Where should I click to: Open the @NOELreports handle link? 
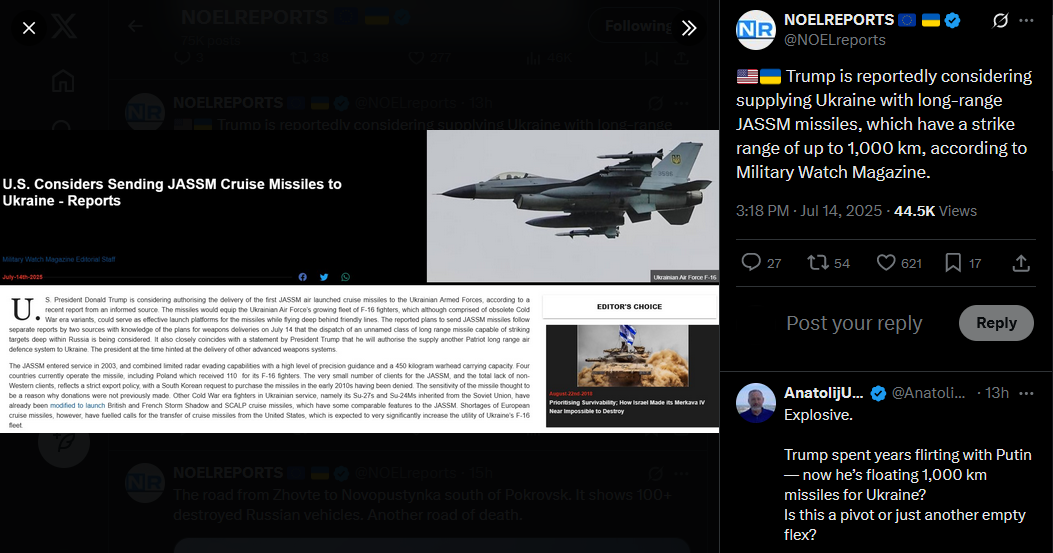point(835,40)
